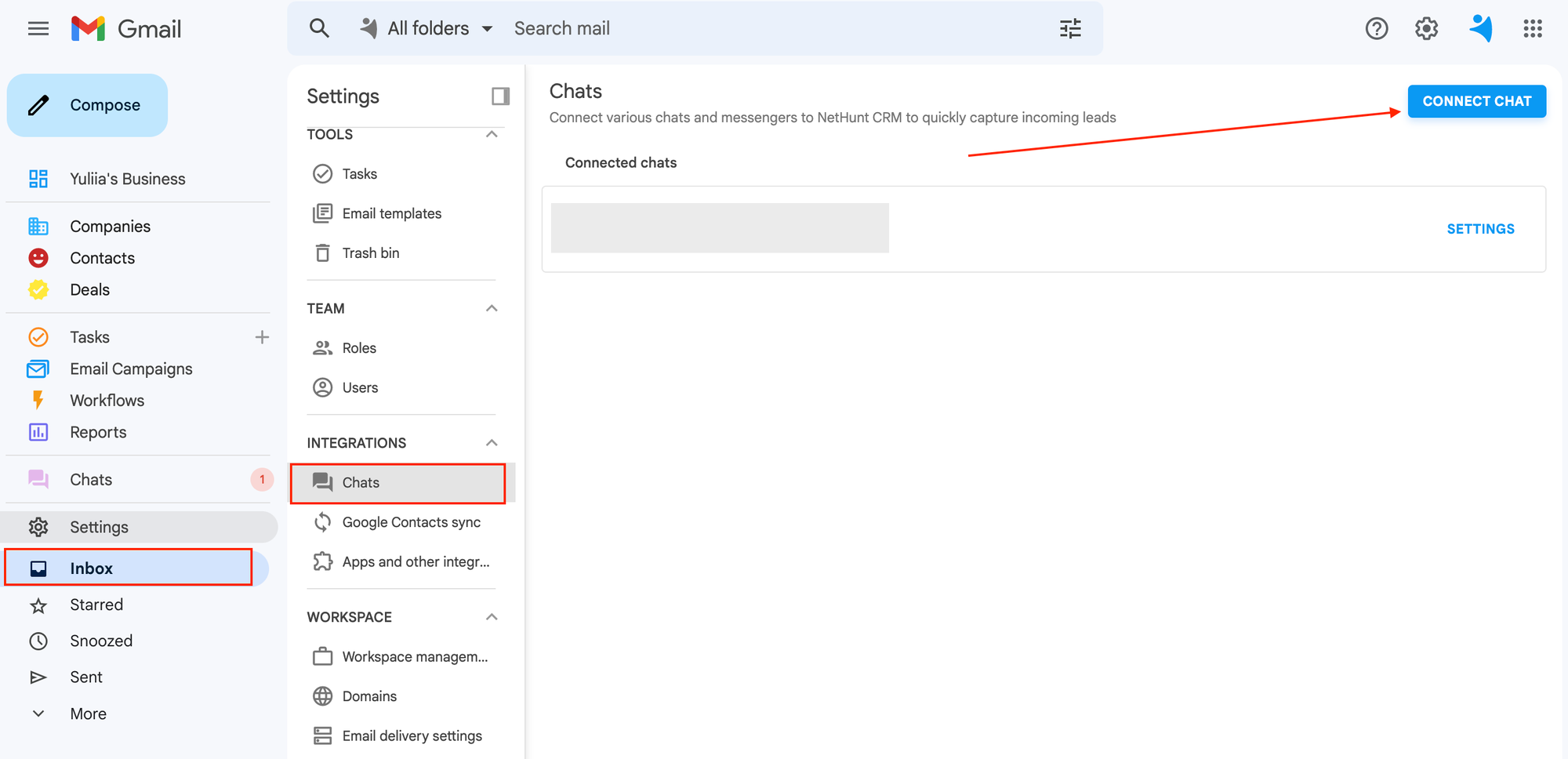Click the Starred star icon
This screenshot has height=759, width=1568.
tap(38, 605)
